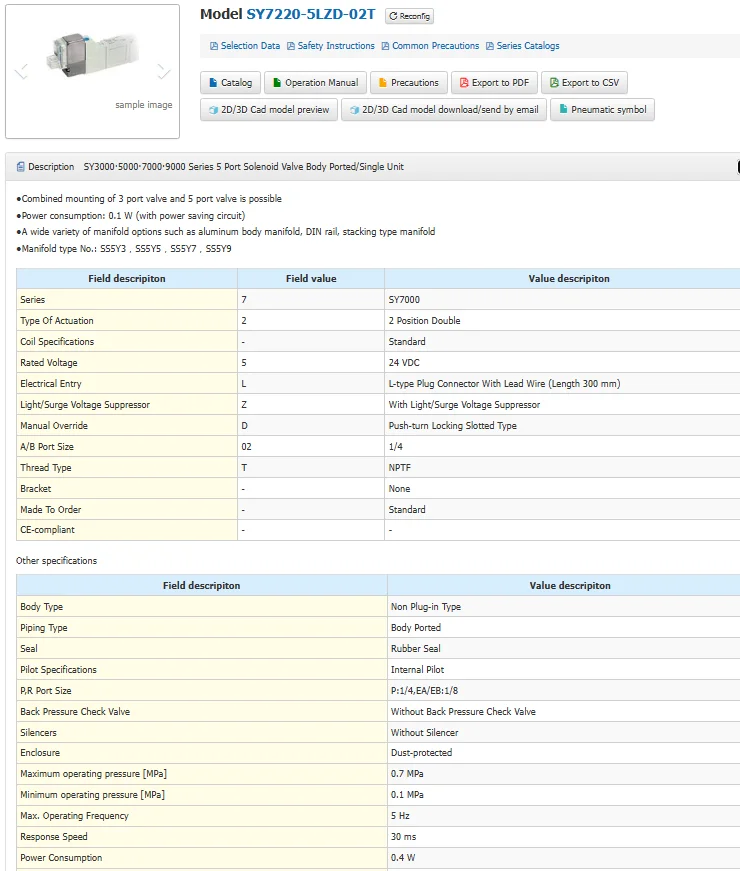Open 2D/3D Cad model preview

pyautogui.click(x=269, y=110)
